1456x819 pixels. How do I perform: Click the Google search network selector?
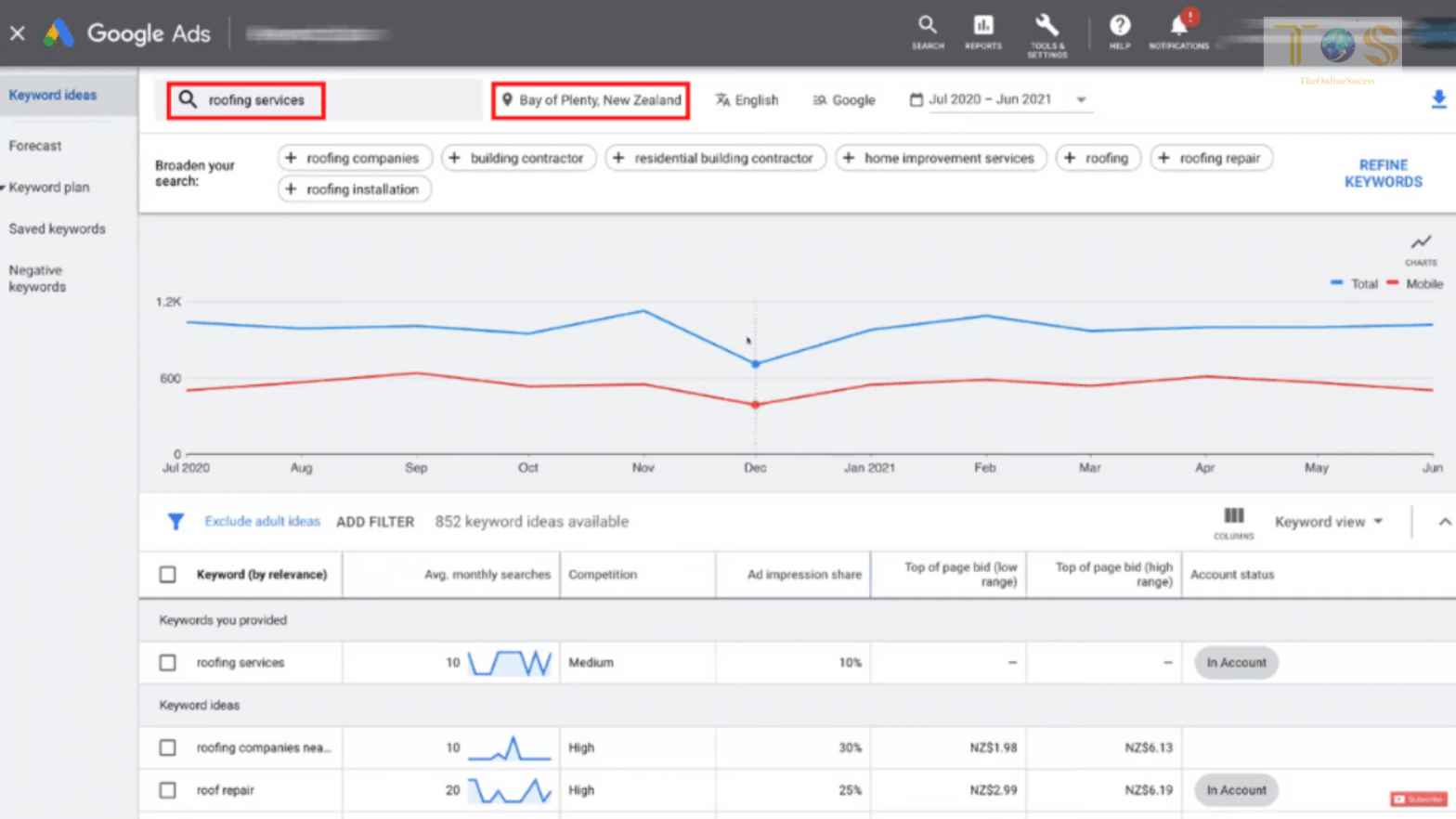tap(843, 99)
